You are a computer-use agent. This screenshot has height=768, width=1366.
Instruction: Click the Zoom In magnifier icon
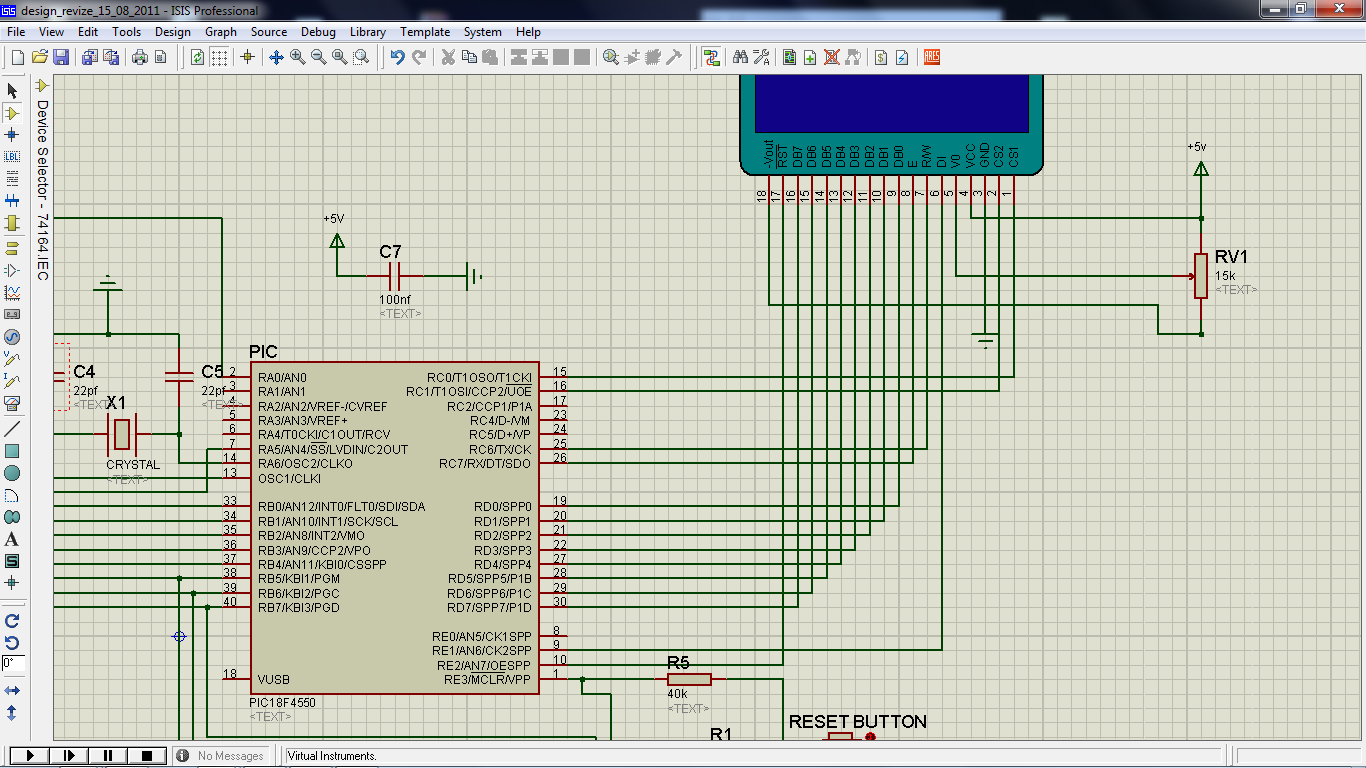[x=297, y=57]
